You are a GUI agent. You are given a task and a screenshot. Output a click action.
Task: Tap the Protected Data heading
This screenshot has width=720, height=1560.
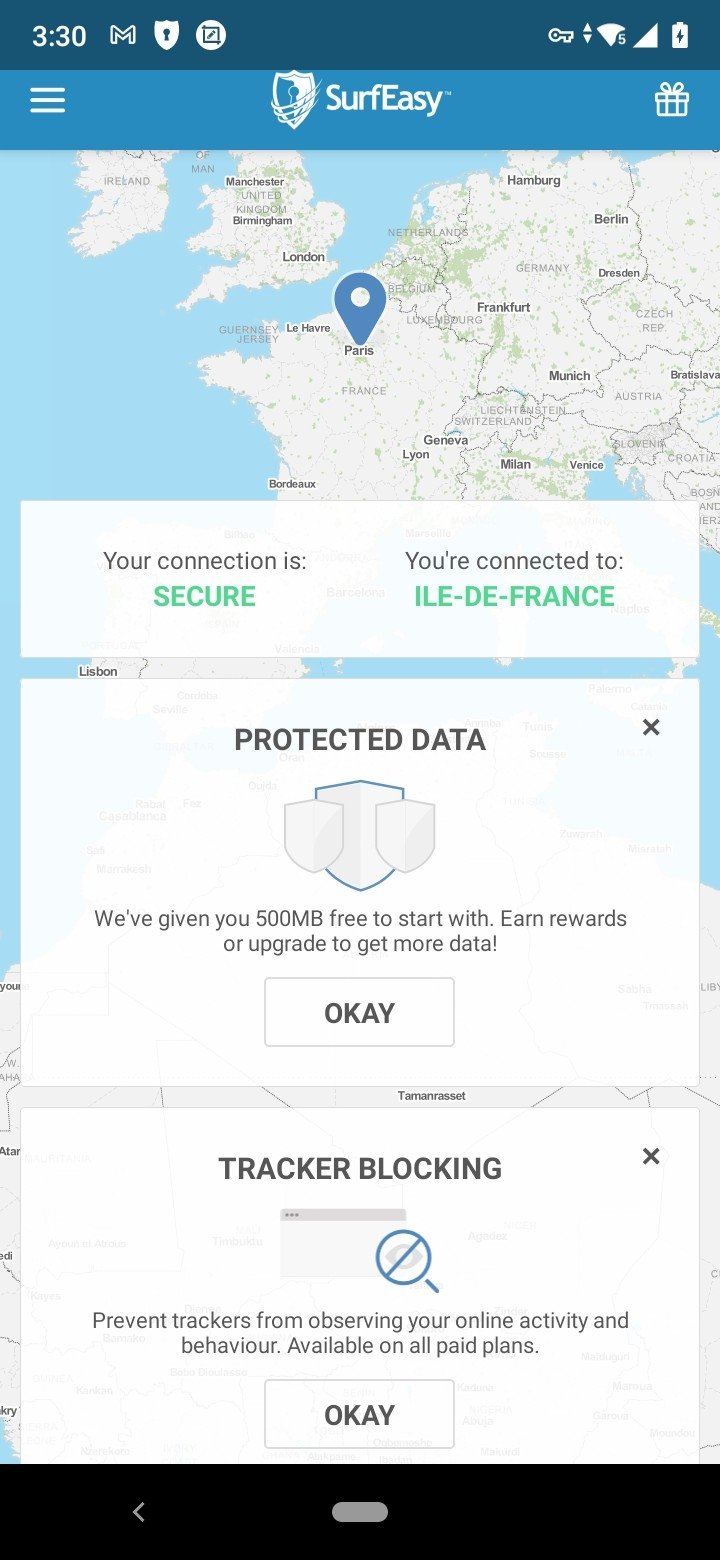point(360,740)
